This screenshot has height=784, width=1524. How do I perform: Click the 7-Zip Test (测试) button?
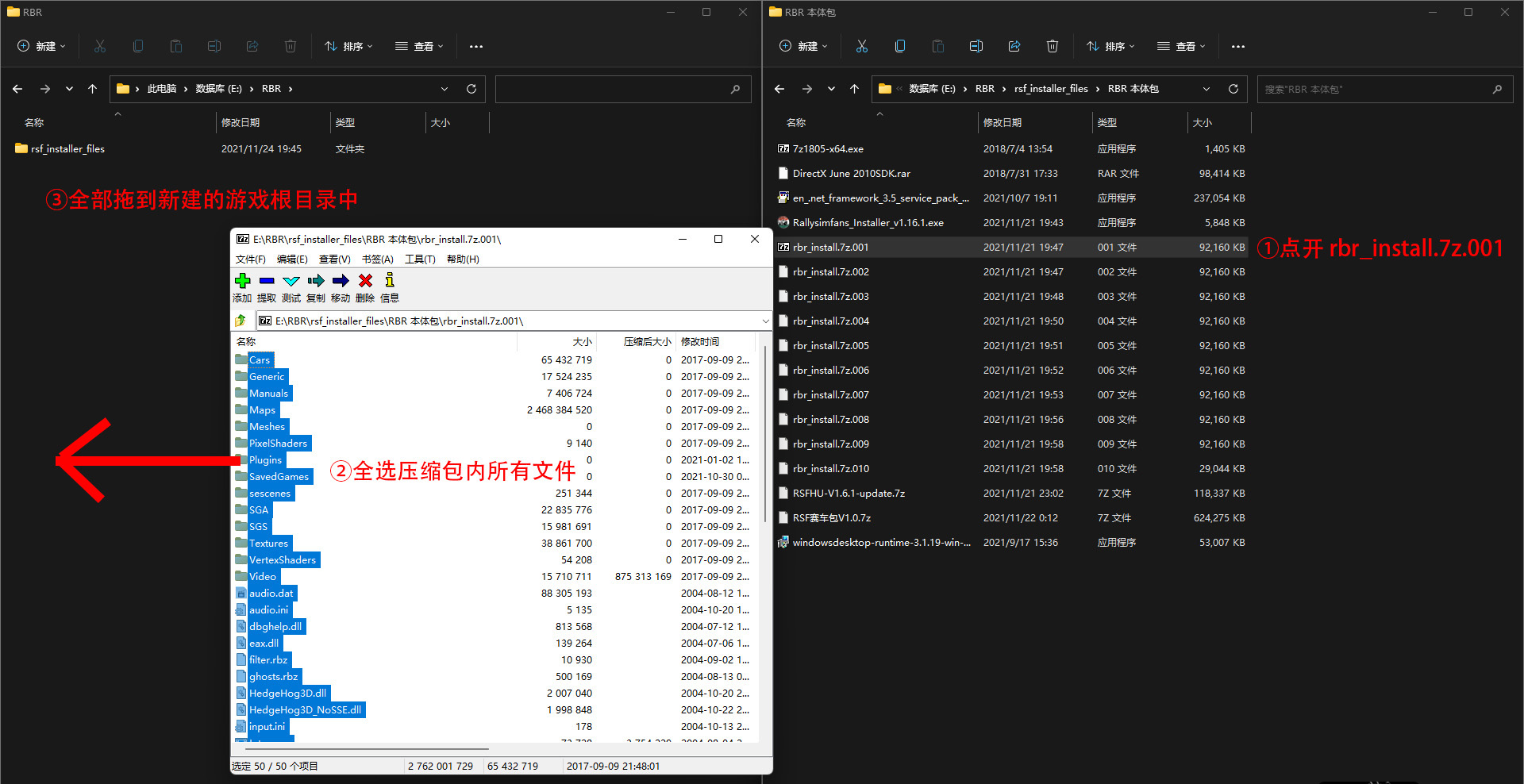coord(291,287)
